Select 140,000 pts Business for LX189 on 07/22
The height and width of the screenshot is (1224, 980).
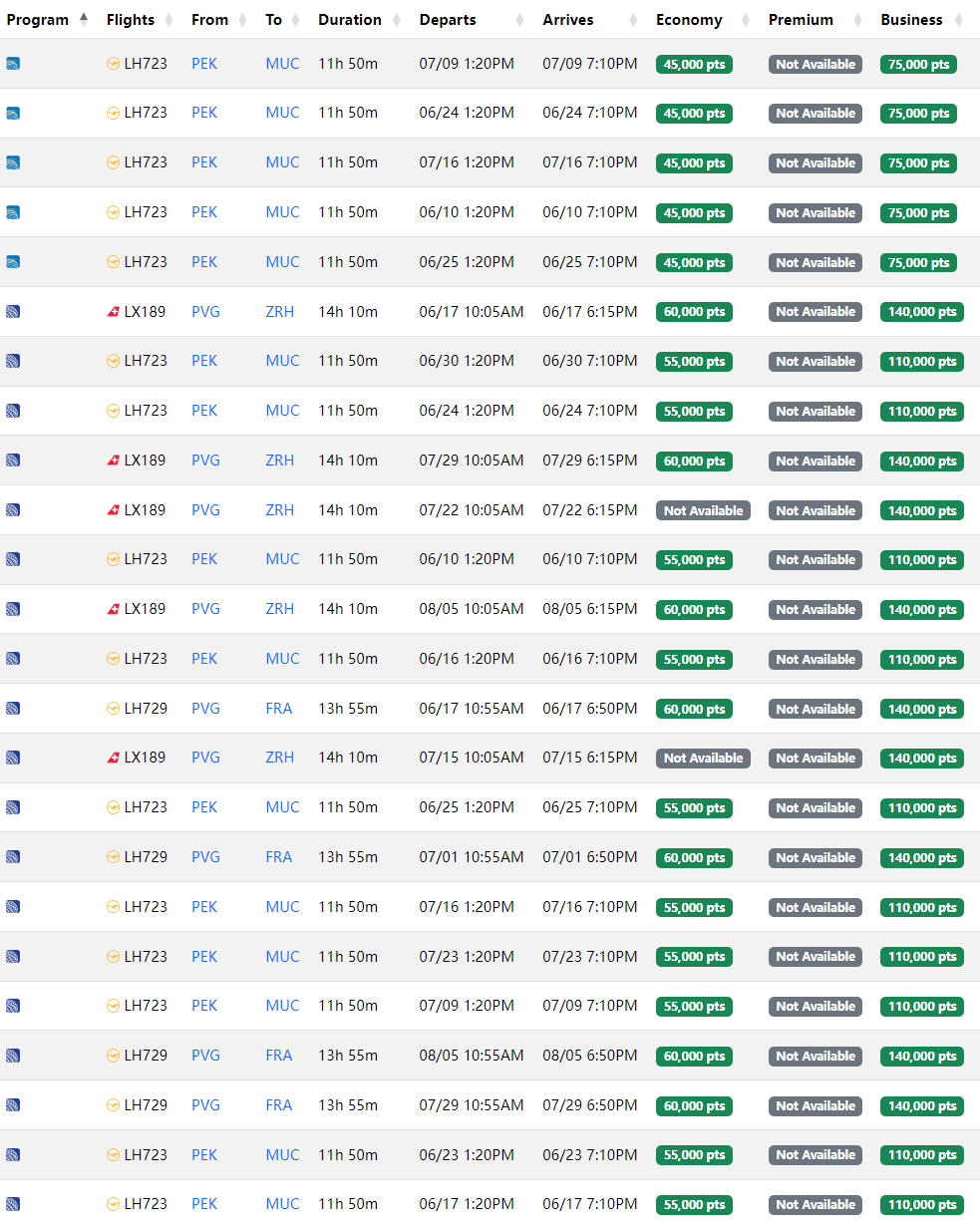(921, 510)
